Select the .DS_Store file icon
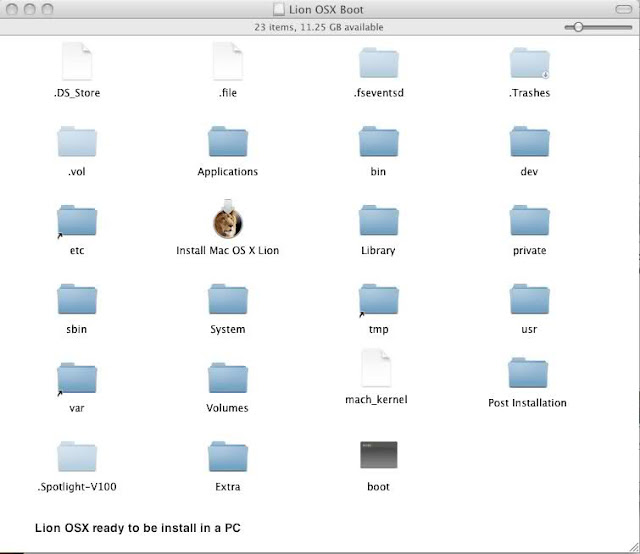The width and height of the screenshot is (640, 554). (77, 62)
